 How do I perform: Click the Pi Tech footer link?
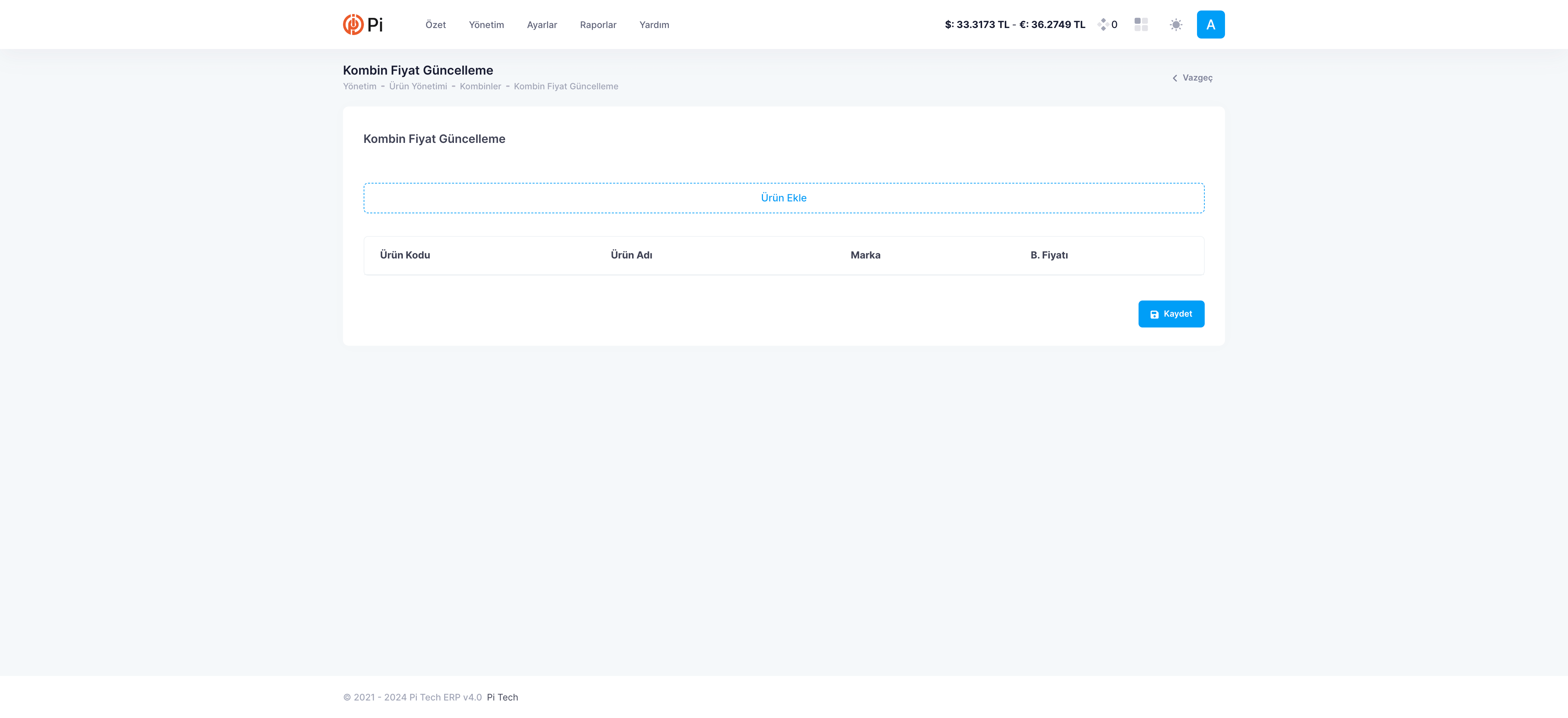pyautogui.click(x=502, y=697)
